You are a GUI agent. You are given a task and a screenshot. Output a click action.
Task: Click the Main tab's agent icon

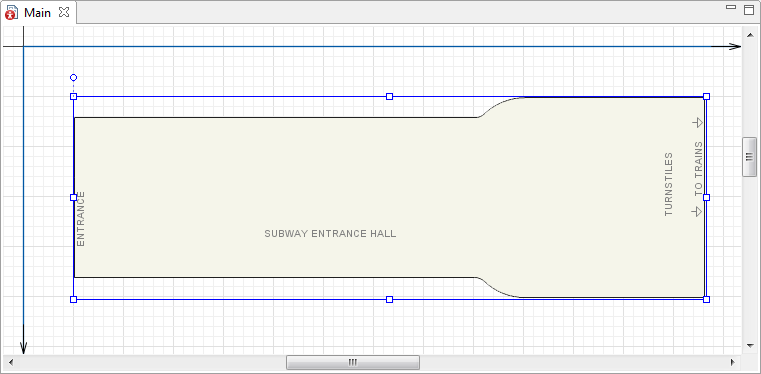(11, 13)
